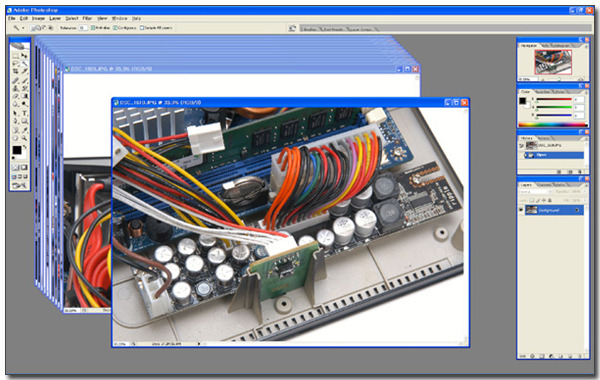Click the file browser icon in options bar
This screenshot has height=380, width=600.
tap(292, 28)
